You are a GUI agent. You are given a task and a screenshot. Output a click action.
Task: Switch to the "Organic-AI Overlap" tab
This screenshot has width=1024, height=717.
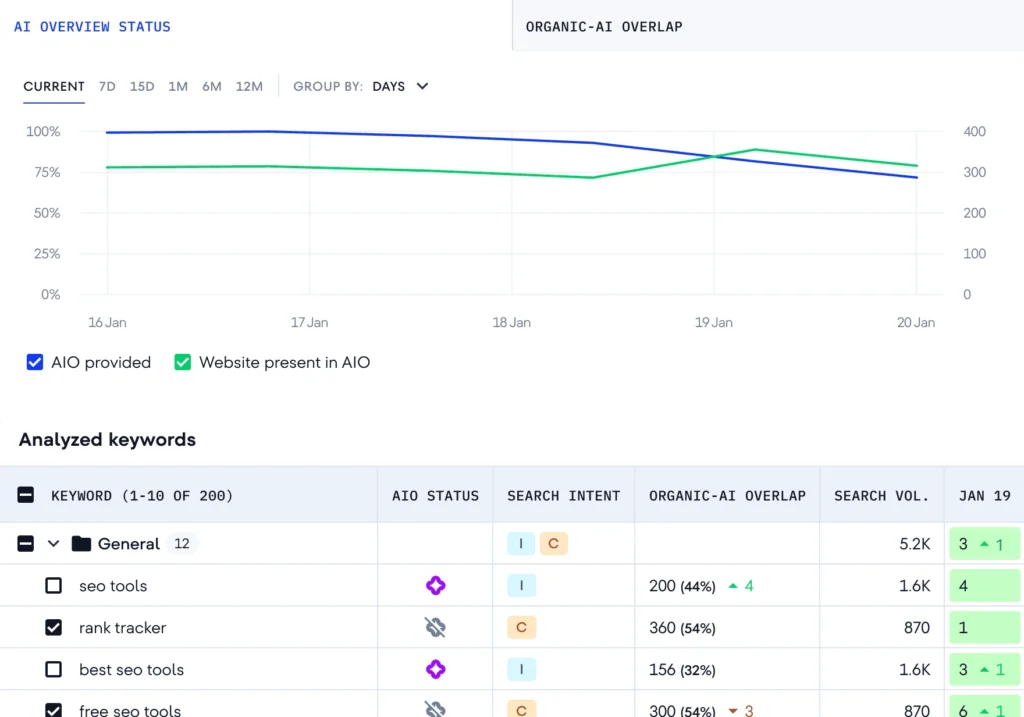(x=604, y=26)
